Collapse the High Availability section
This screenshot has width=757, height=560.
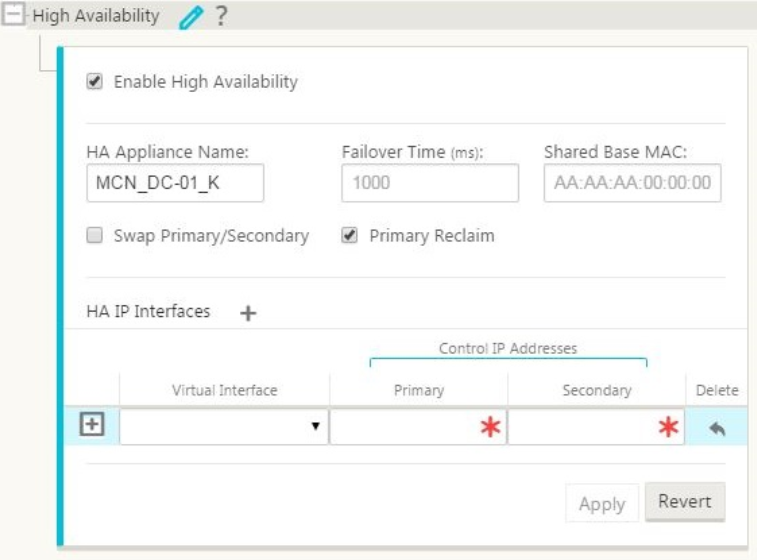pos(13,14)
